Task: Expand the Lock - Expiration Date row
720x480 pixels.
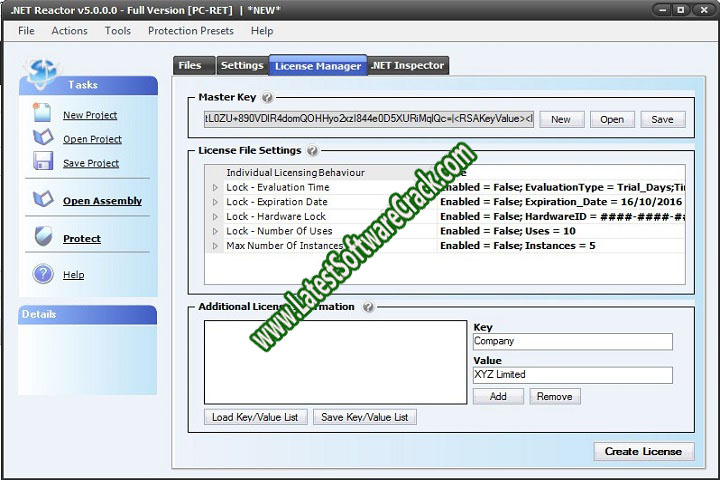Action: pyautogui.click(x=214, y=202)
